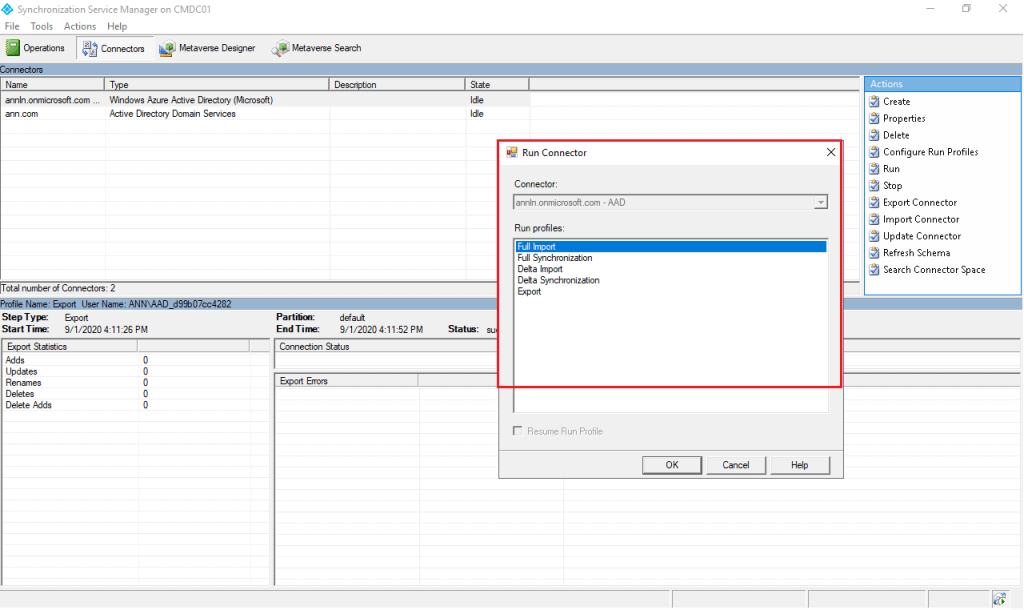Screen dimensions: 1024x610
Task: Select the annln.onmicrosoft.com connector row
Action: point(265,100)
